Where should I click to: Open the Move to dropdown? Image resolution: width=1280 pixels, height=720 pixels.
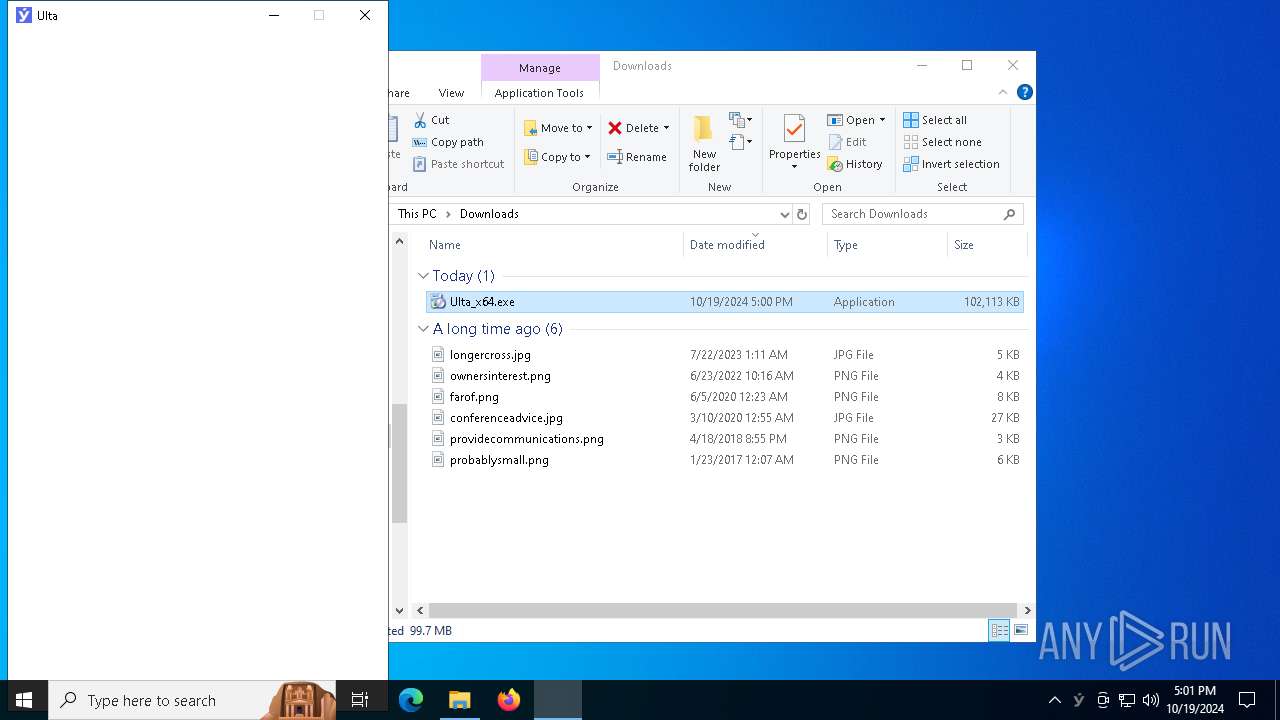558,128
